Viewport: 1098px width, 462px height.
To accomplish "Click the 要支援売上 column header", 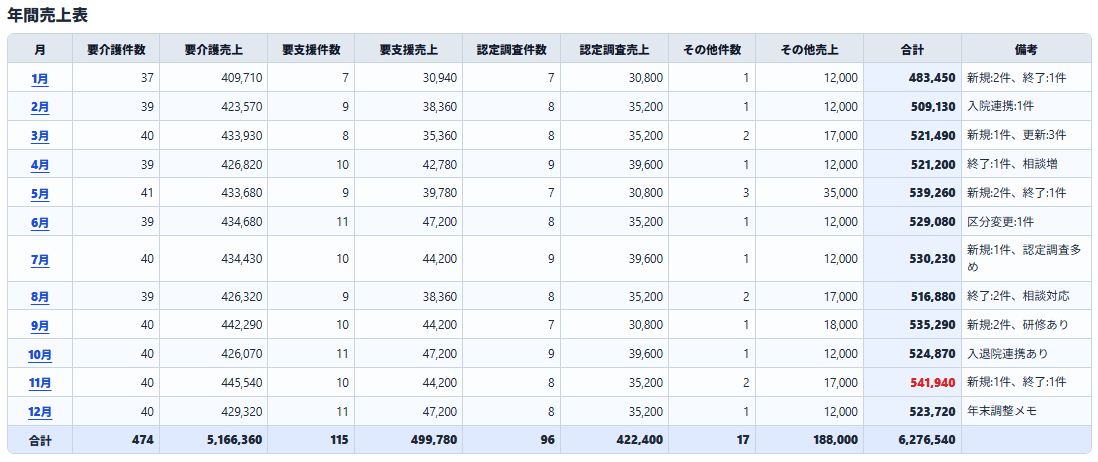I will pos(408,50).
